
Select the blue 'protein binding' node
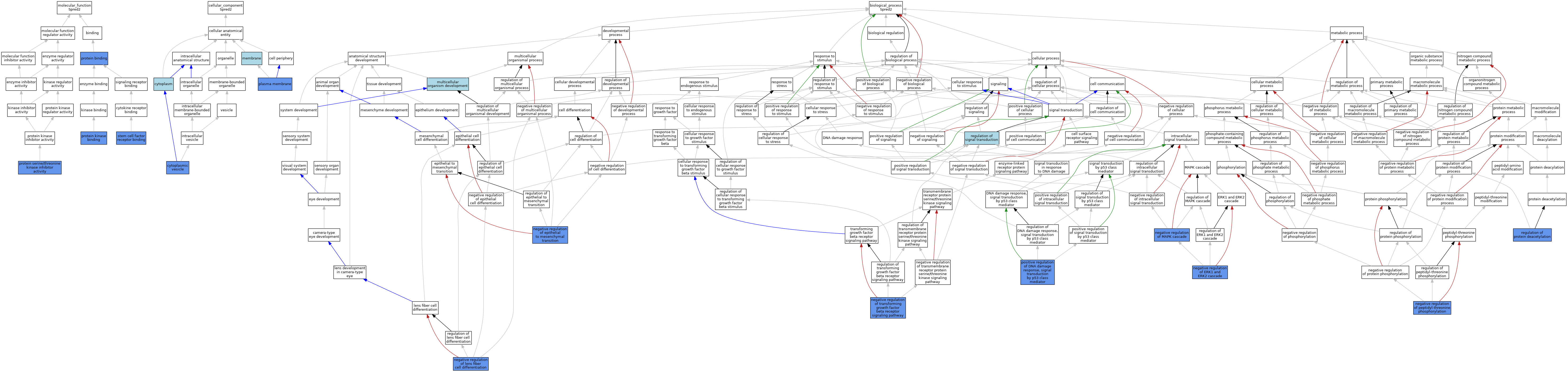coord(94,58)
